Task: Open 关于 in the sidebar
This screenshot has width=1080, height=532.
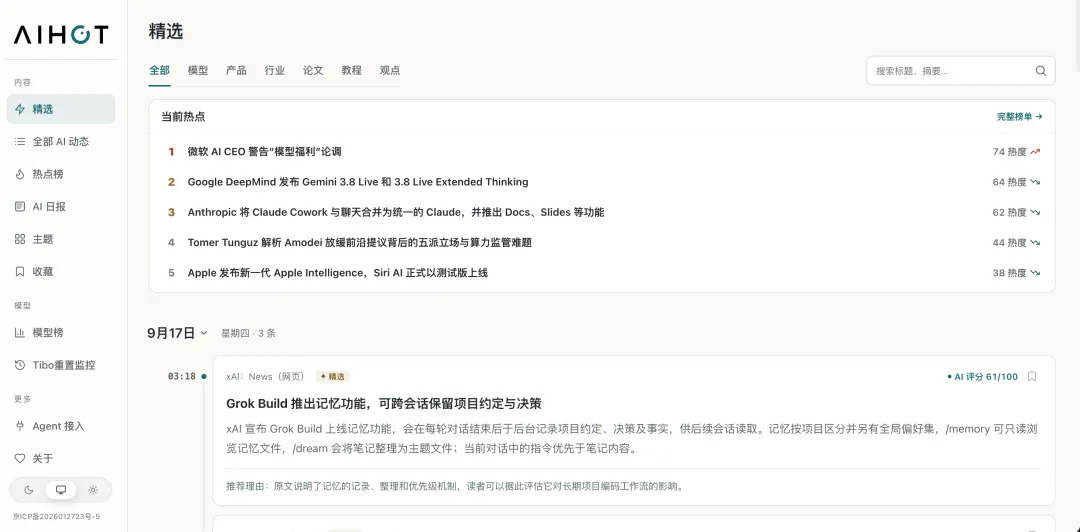Action: point(61,458)
